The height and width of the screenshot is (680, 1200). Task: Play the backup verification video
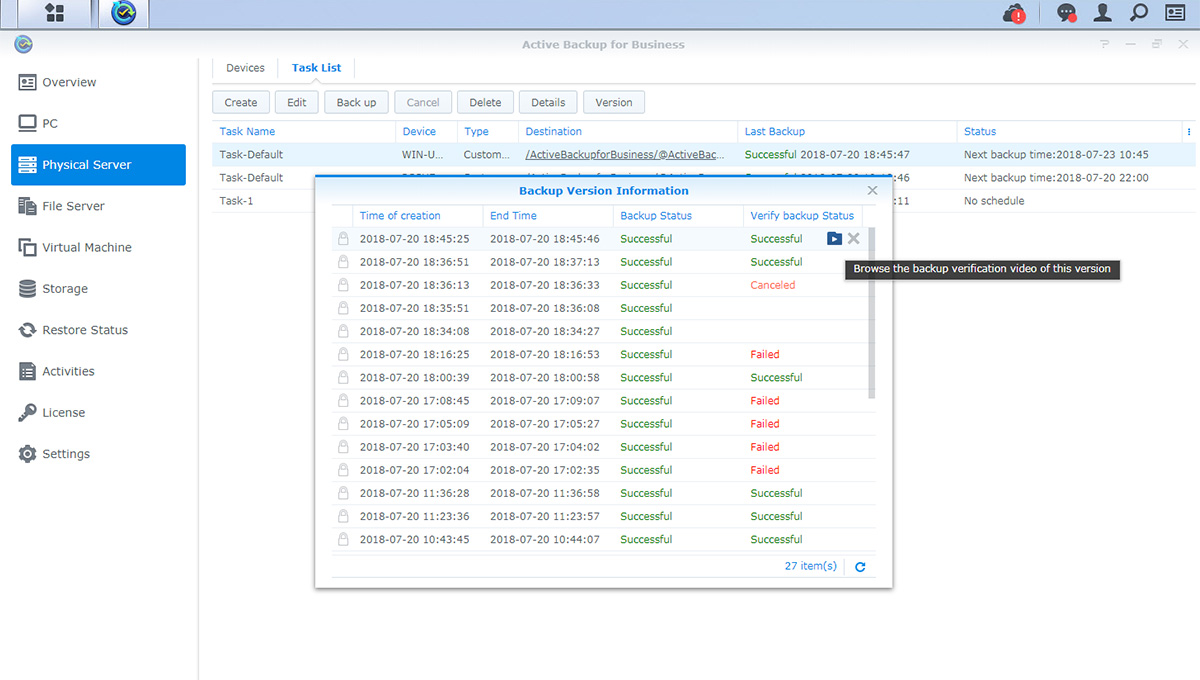click(x=834, y=239)
